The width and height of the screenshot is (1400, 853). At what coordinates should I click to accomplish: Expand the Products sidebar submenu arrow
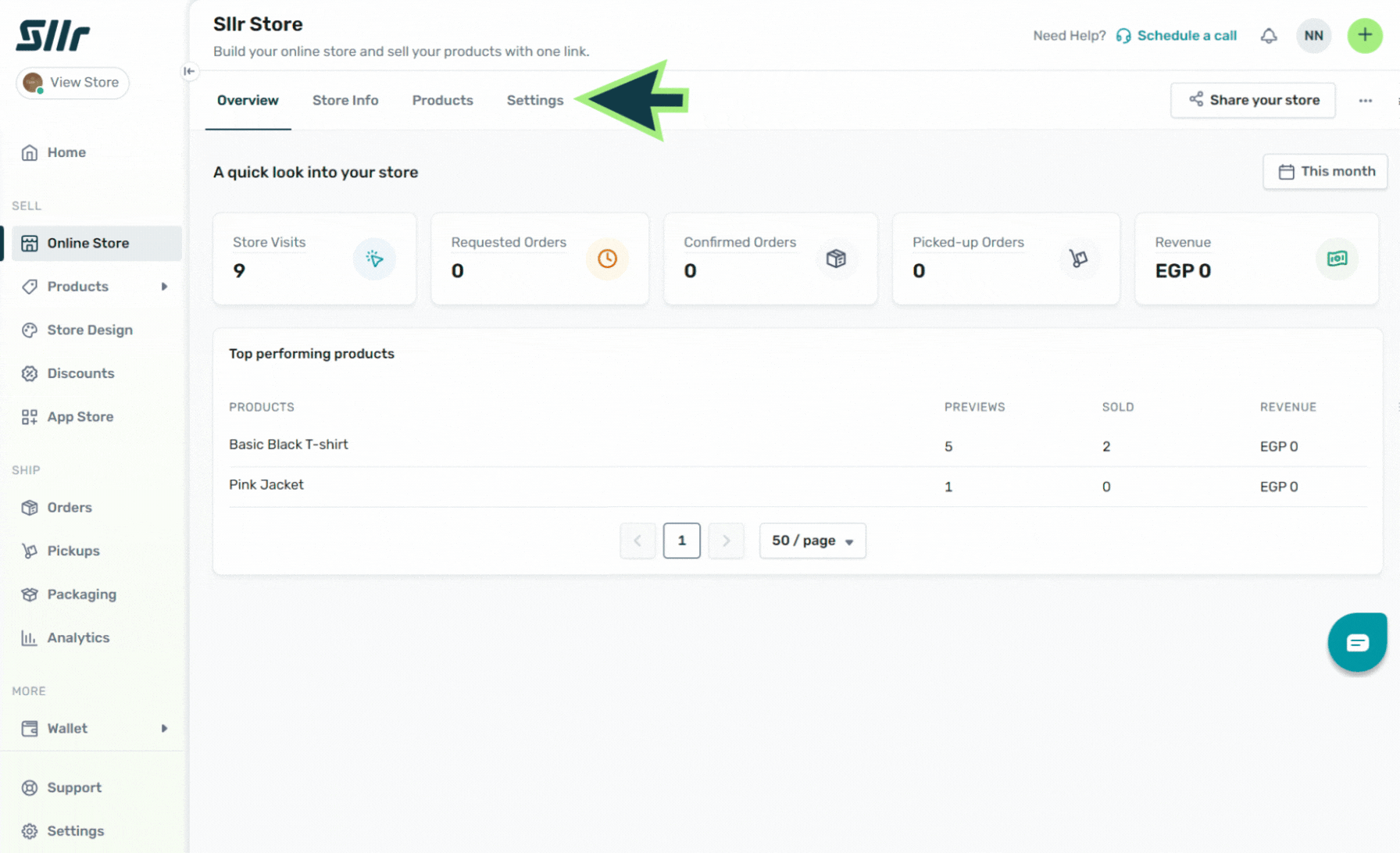pos(164,287)
